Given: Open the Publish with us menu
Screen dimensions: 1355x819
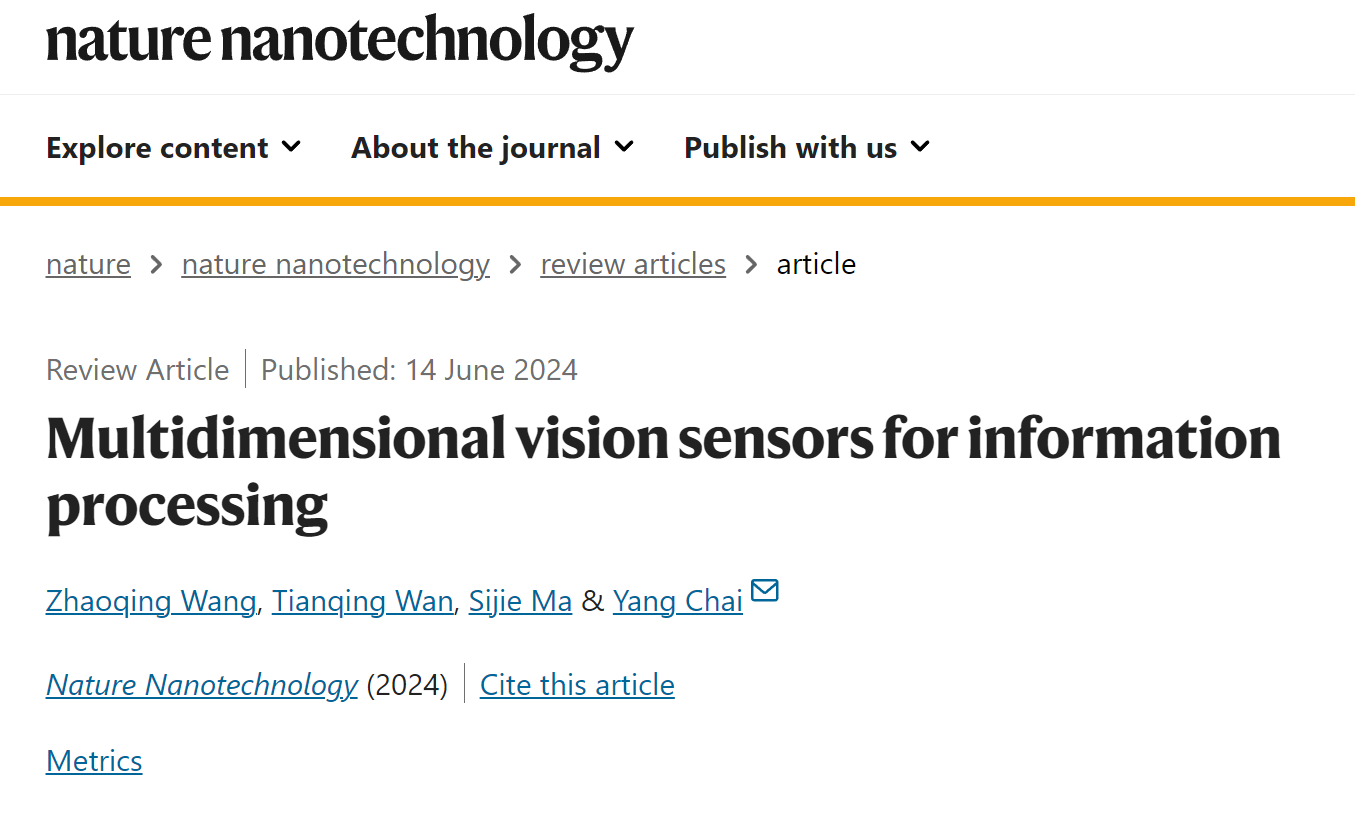Looking at the screenshot, I should pos(807,148).
